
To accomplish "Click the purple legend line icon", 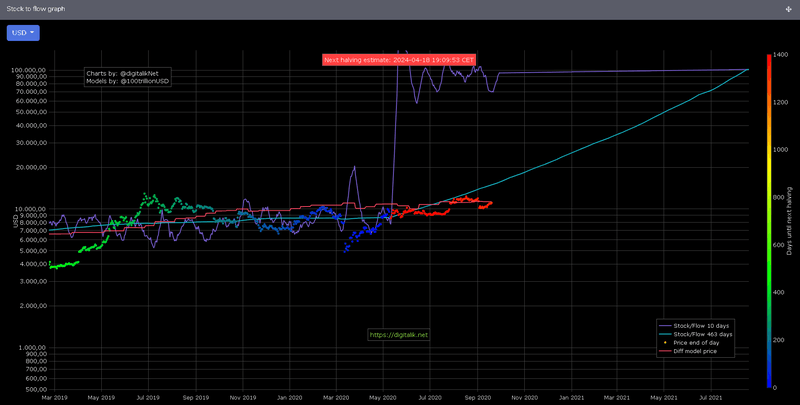I will (665, 325).
